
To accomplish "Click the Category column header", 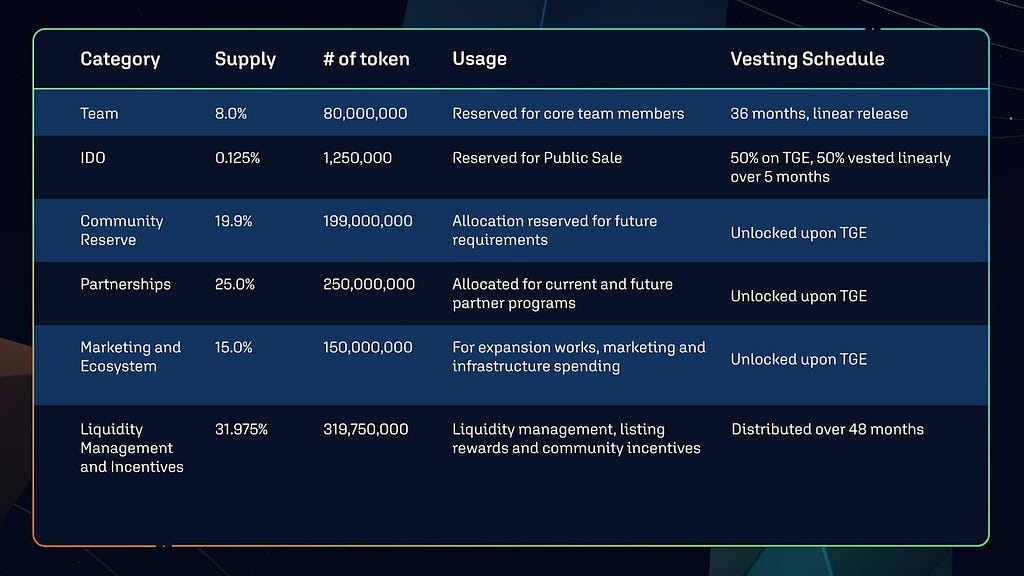I will click(120, 59).
